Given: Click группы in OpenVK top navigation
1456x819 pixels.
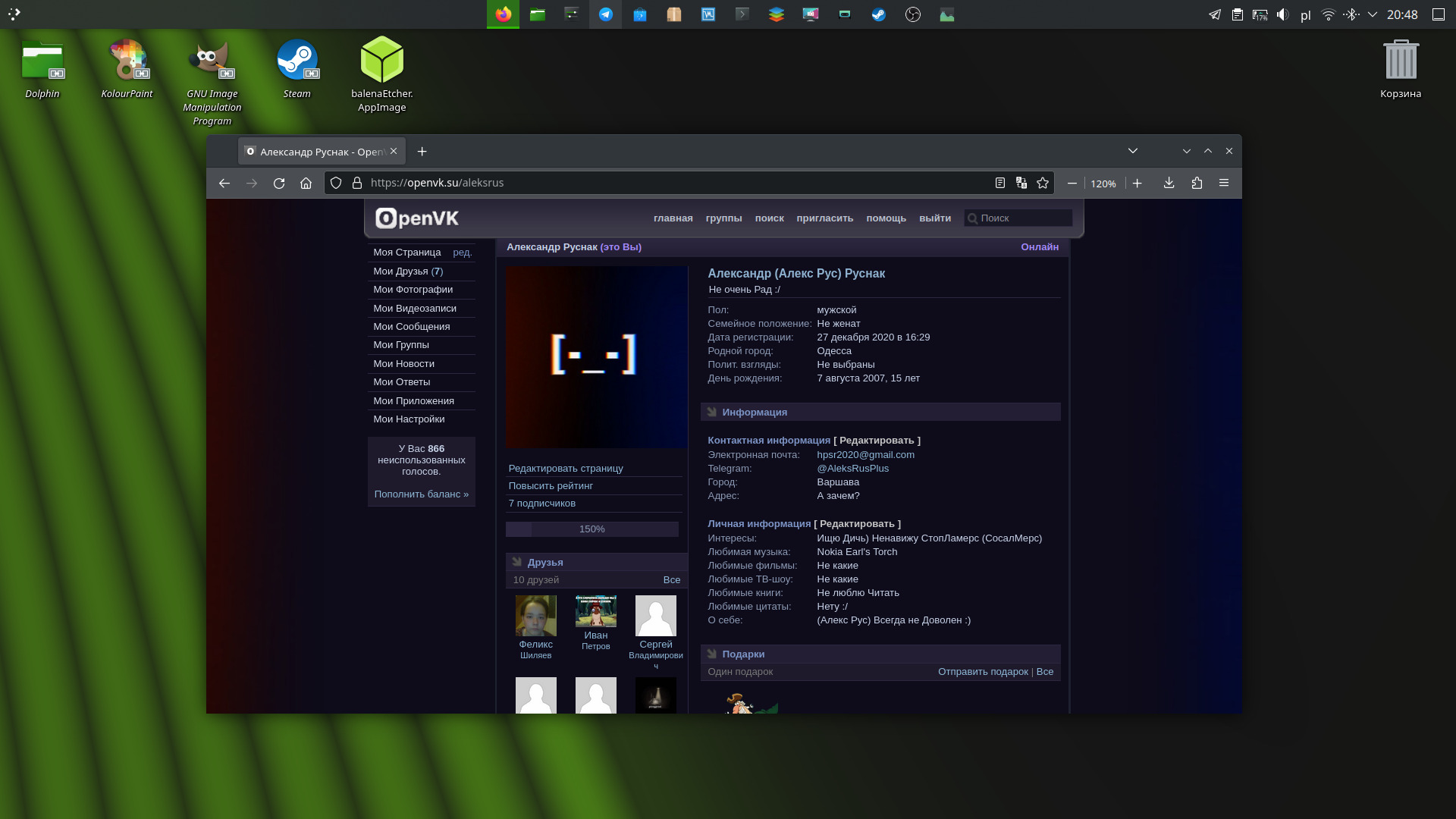Looking at the screenshot, I should click(x=723, y=218).
